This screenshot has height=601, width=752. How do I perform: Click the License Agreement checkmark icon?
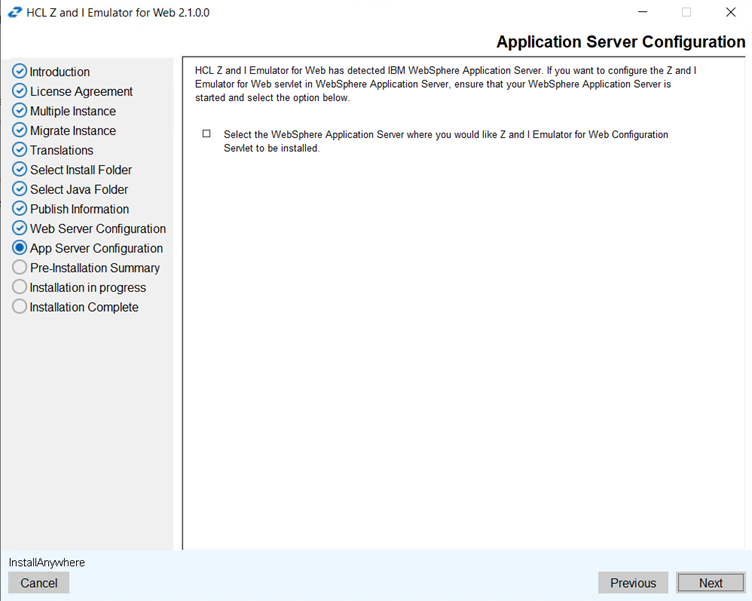point(19,91)
